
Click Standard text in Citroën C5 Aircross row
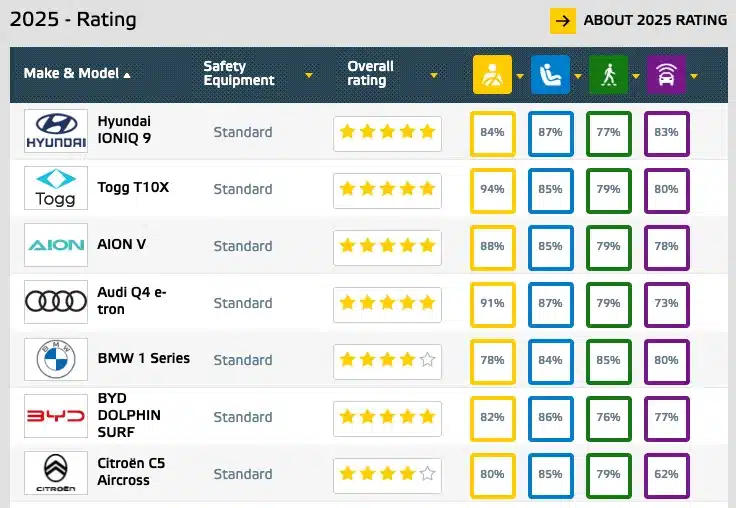coord(243,474)
